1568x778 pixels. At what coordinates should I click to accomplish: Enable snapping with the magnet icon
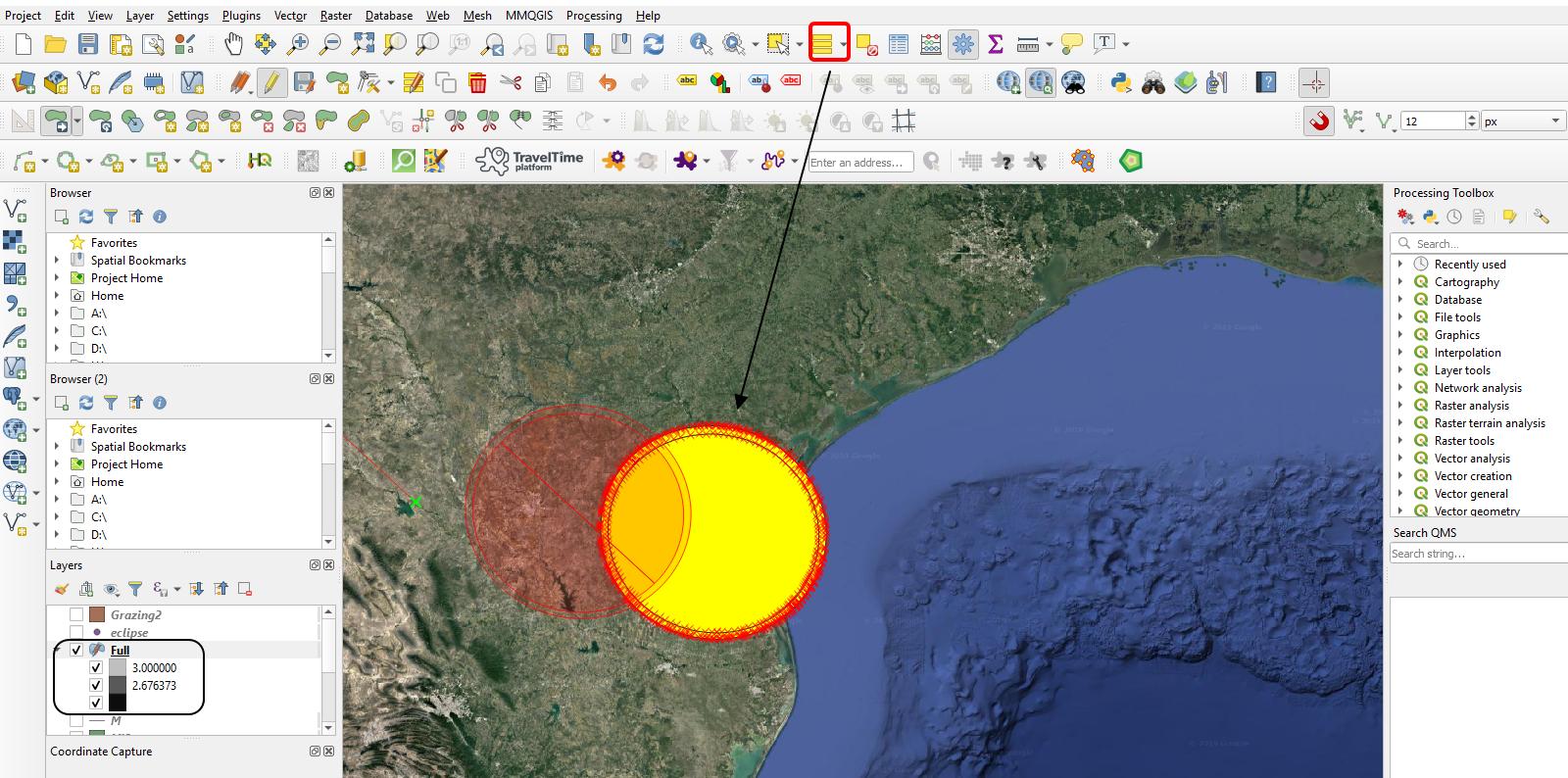coord(1319,122)
